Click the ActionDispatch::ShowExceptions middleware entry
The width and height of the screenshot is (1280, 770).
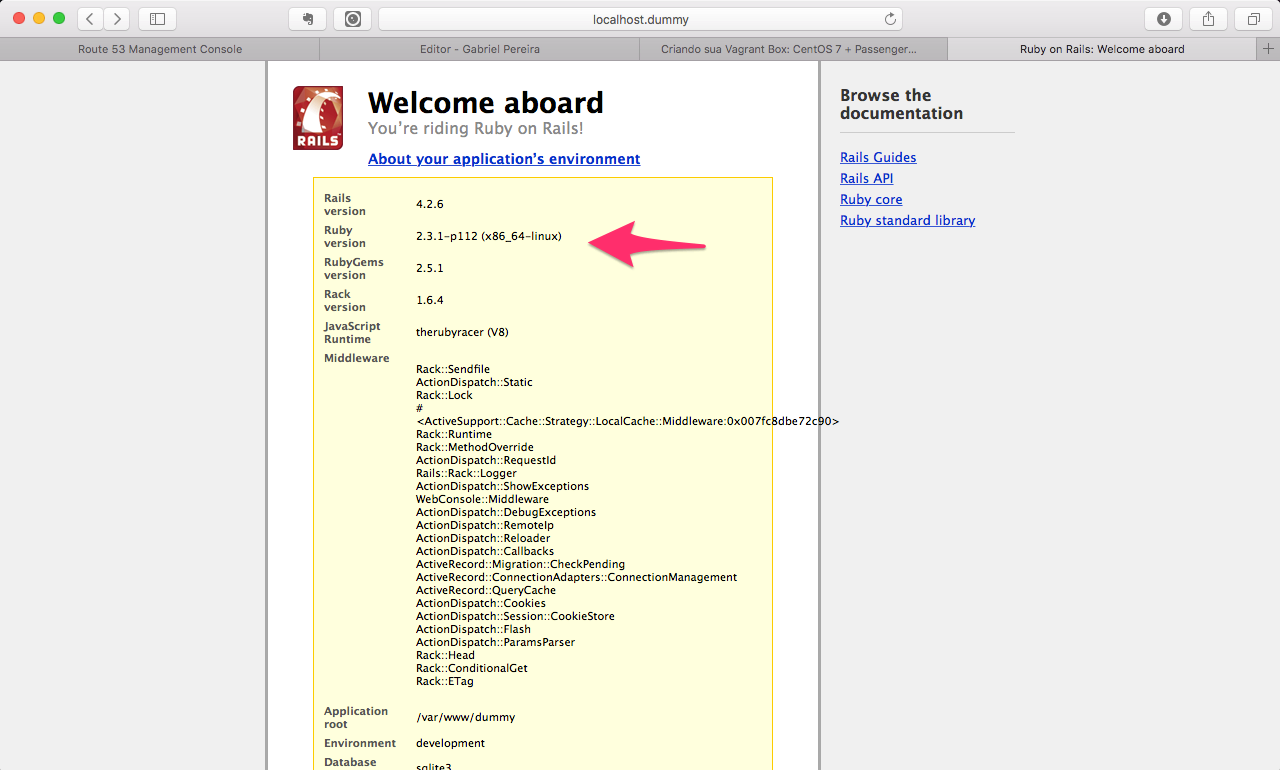[x=502, y=486]
